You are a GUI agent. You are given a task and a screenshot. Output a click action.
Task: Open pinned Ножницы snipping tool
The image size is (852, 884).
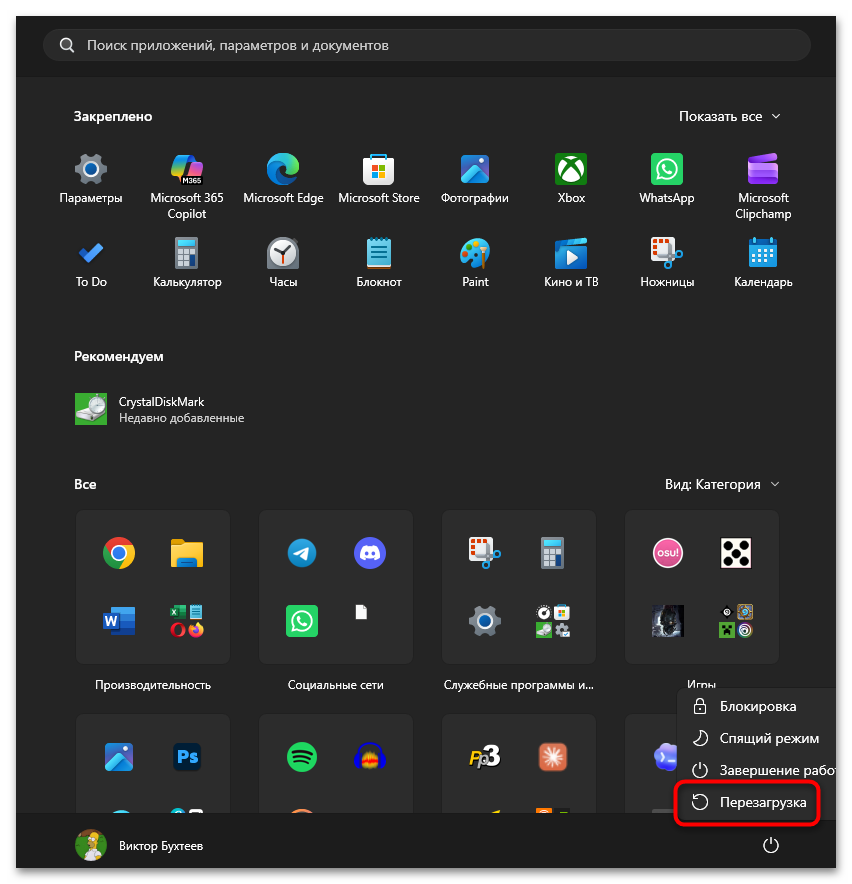pyautogui.click(x=666, y=263)
